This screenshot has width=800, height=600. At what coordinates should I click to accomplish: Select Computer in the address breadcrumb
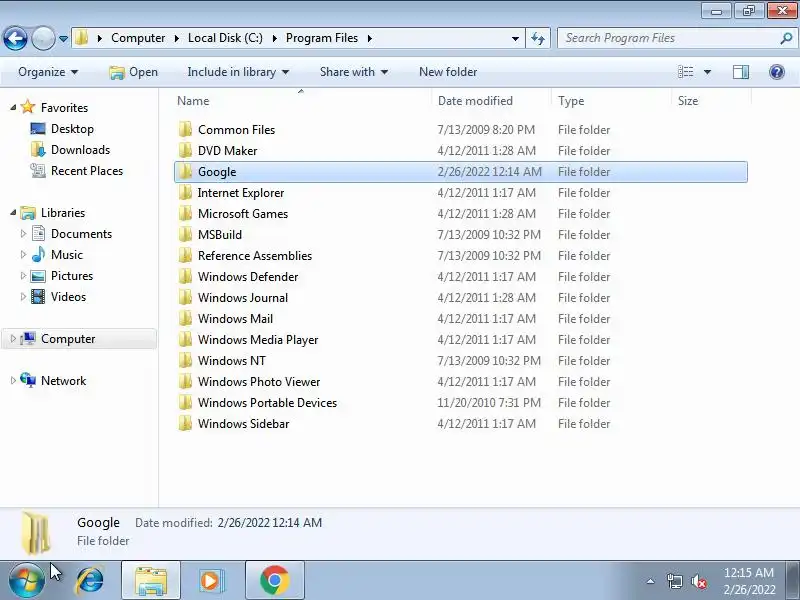tap(138, 38)
